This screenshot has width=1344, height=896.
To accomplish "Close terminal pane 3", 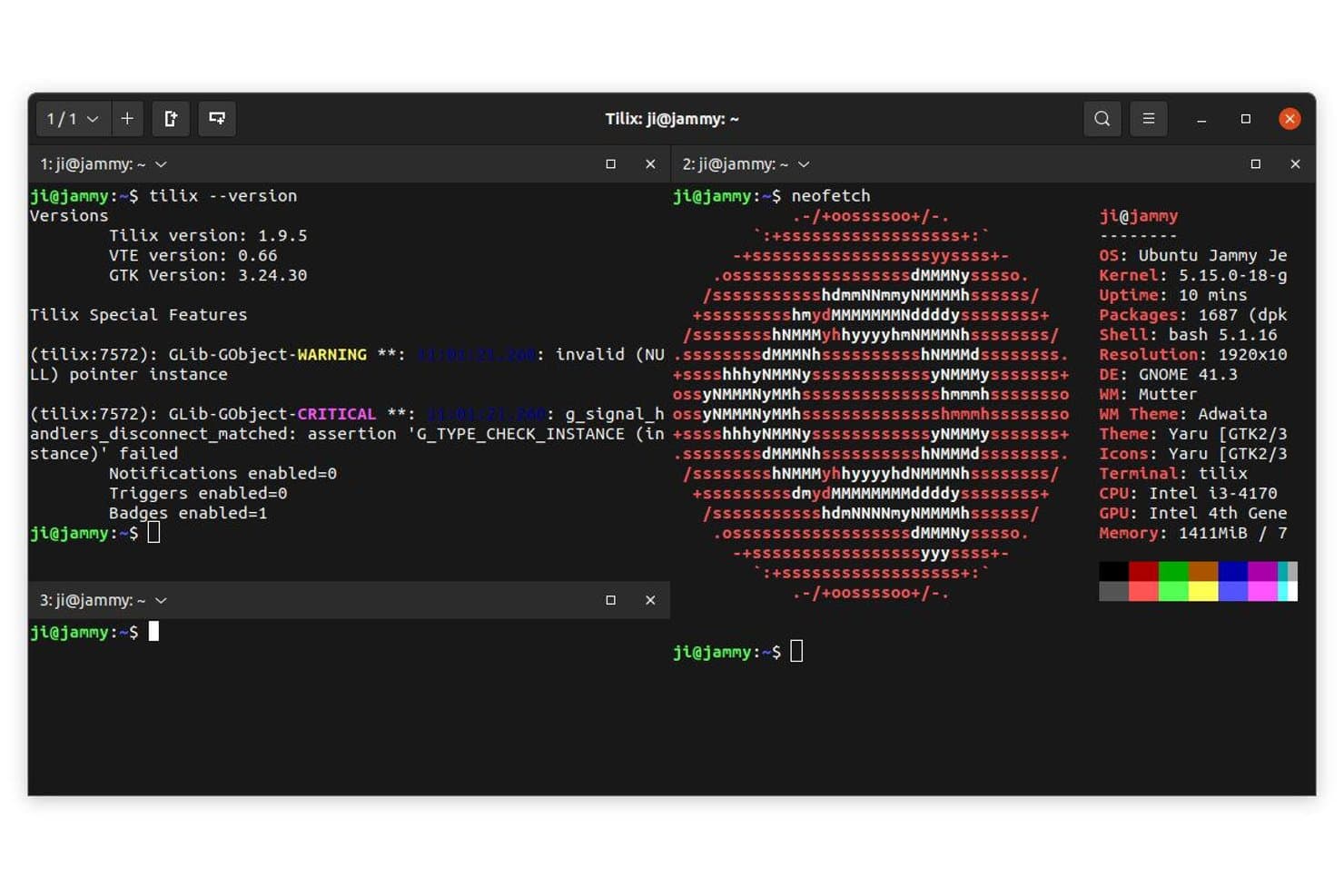I will click(650, 600).
